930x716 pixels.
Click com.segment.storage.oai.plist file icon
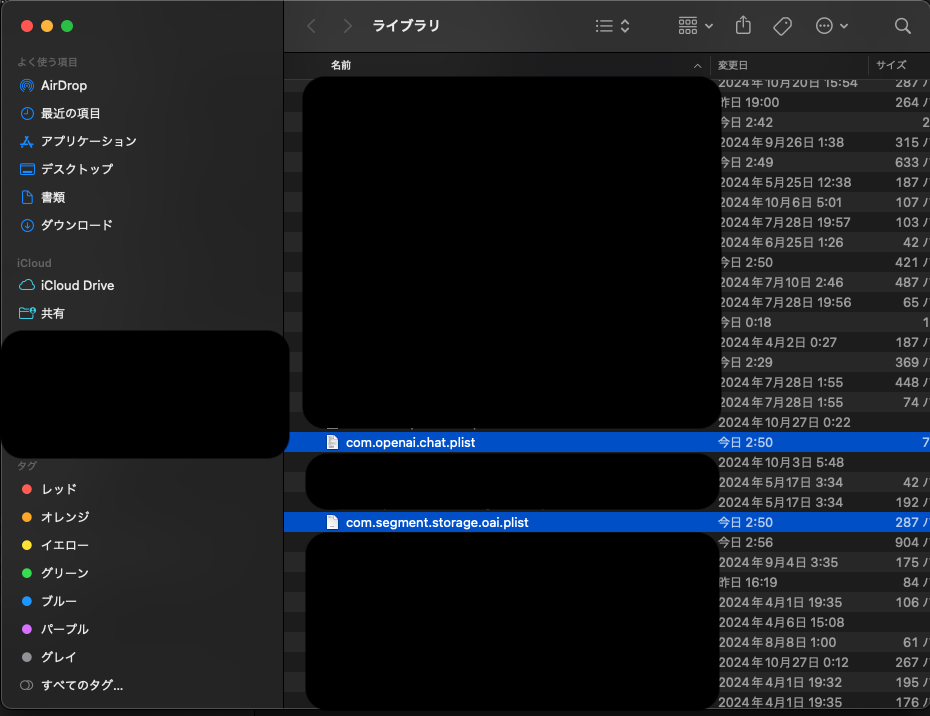(x=332, y=522)
